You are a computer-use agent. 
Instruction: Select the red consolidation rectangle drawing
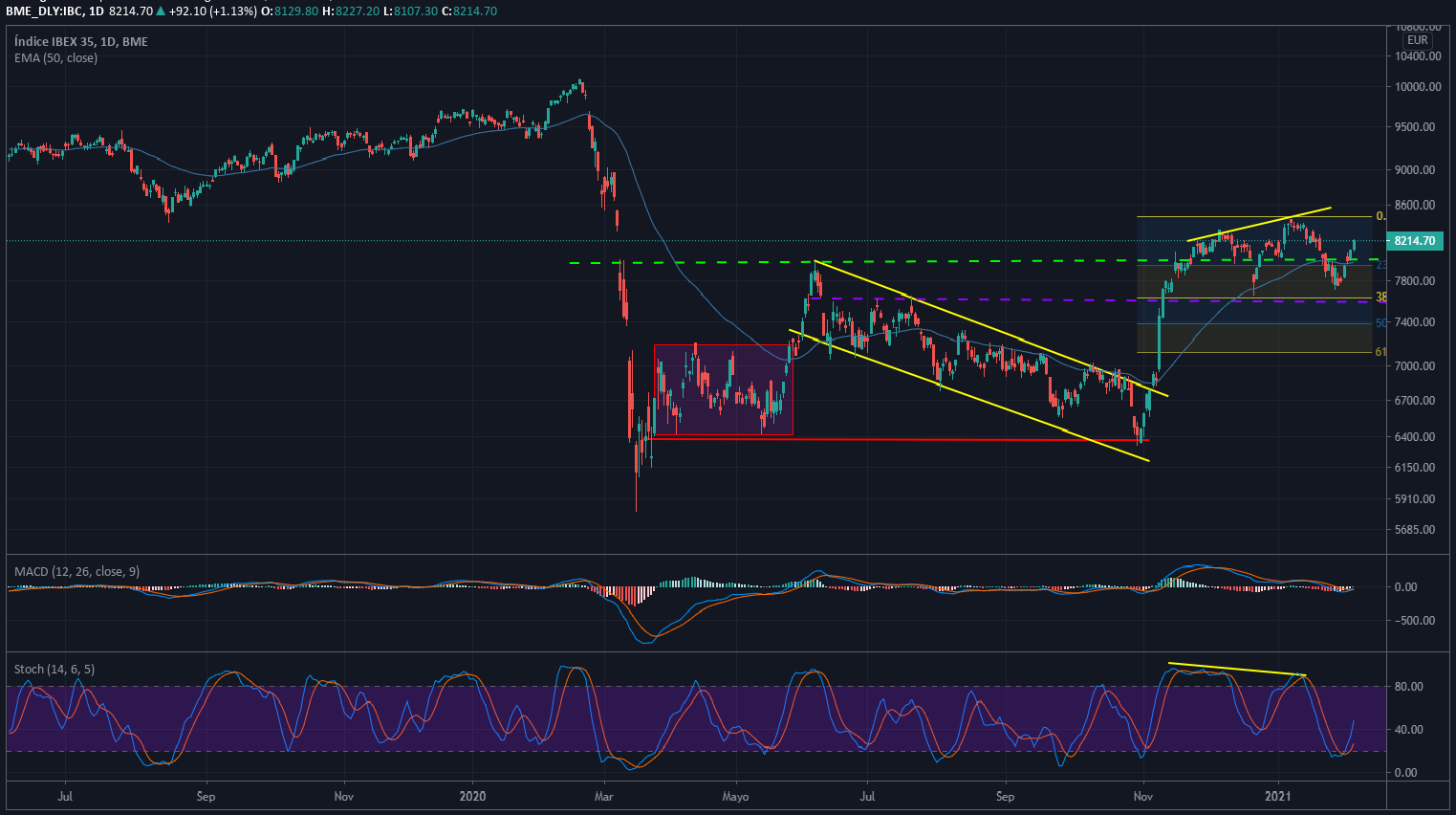pos(724,389)
